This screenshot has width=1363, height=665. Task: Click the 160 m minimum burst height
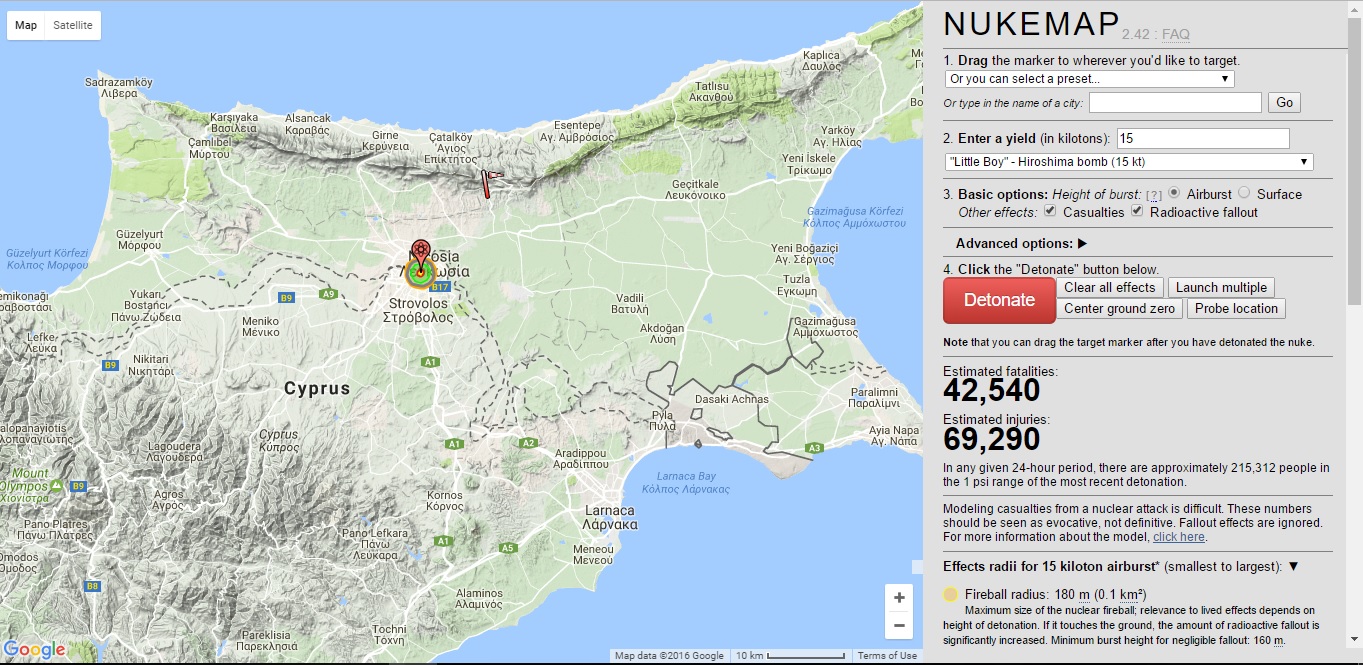pos(1266,640)
